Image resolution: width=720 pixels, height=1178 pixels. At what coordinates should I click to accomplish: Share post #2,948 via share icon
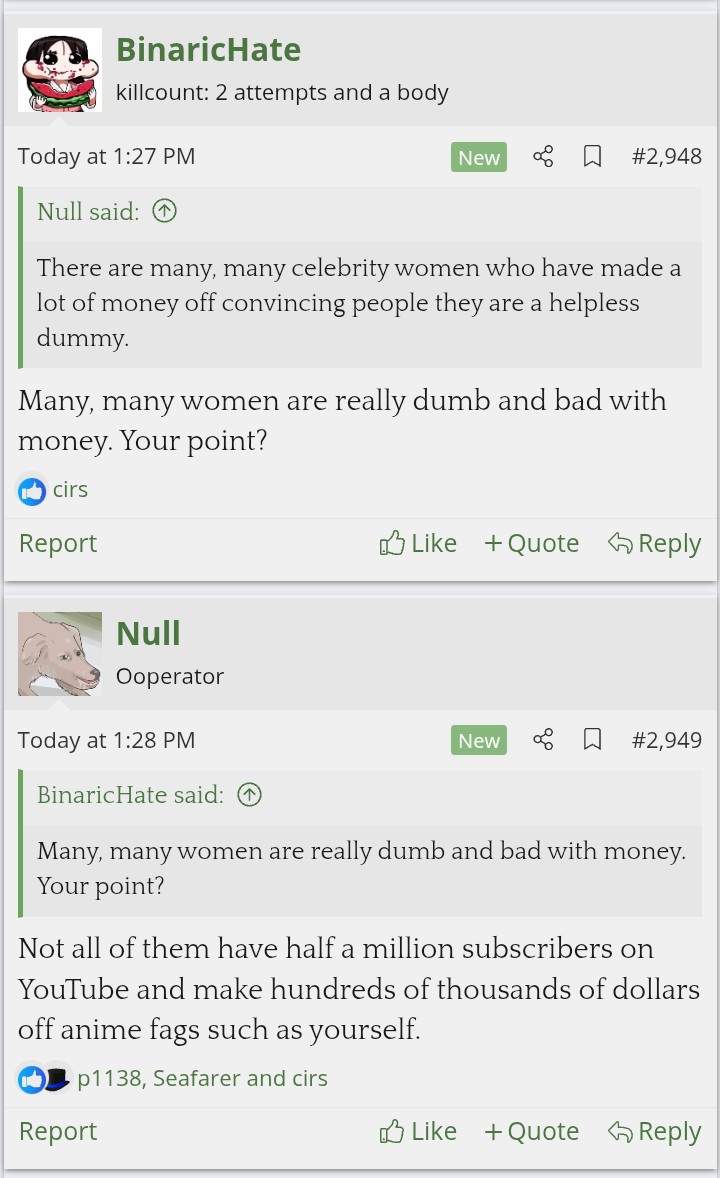click(543, 157)
